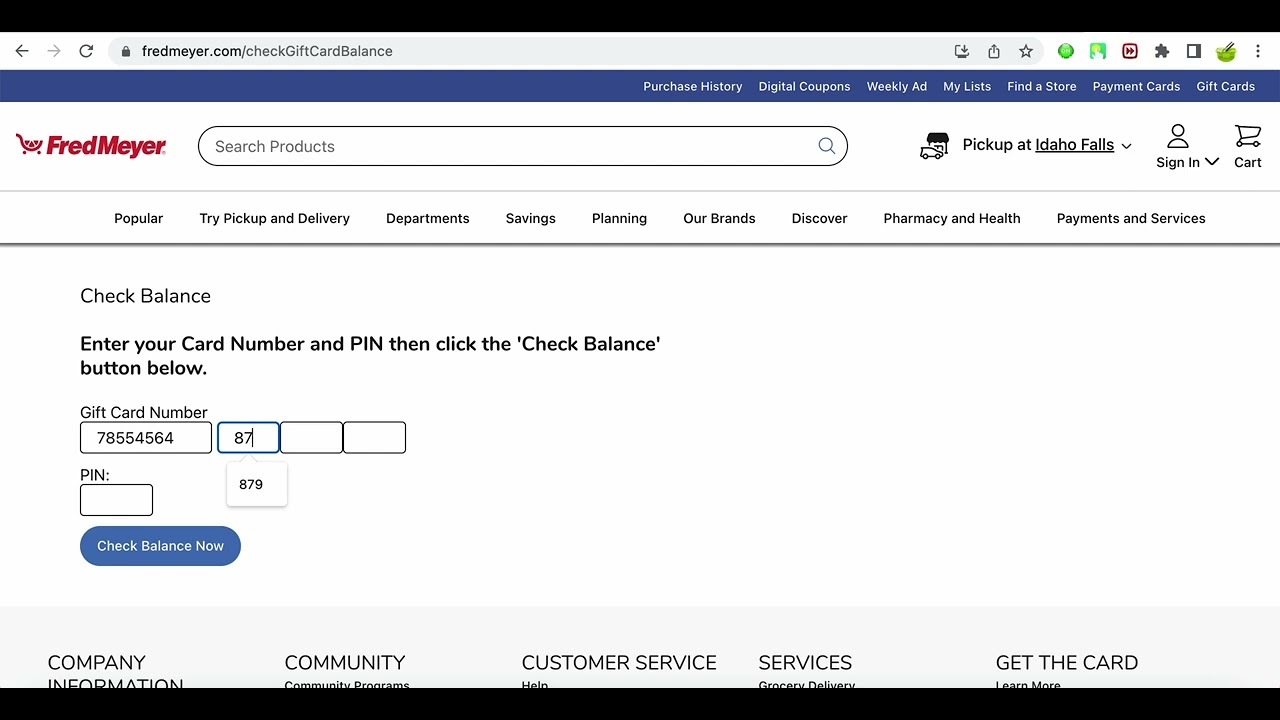Click the search magnifier icon
This screenshot has height=720, width=1280.
tap(827, 146)
